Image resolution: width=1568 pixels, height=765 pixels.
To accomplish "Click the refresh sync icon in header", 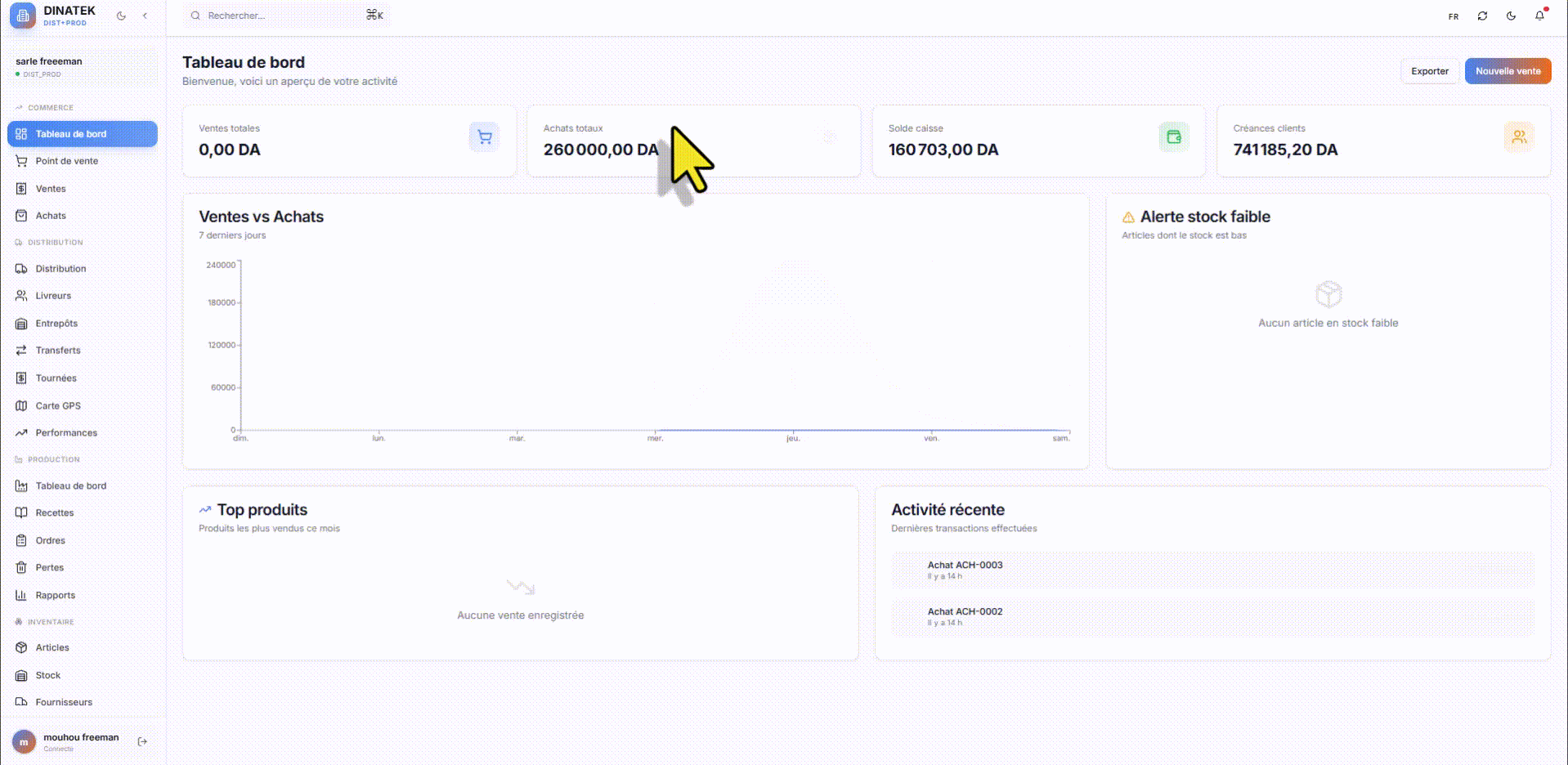I will pos(1482,16).
